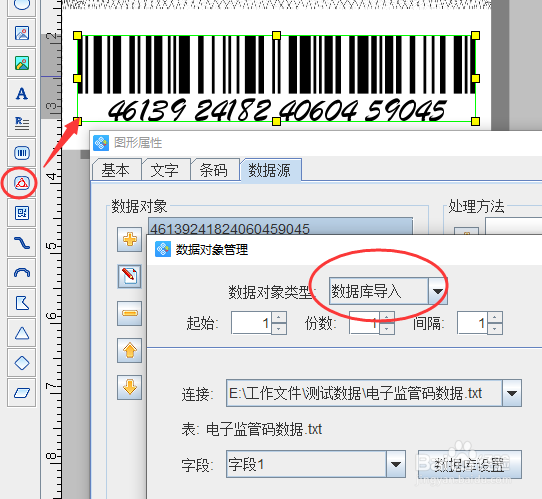Click the 字段1 field value
The width and height of the screenshot is (542, 499).
point(306,464)
